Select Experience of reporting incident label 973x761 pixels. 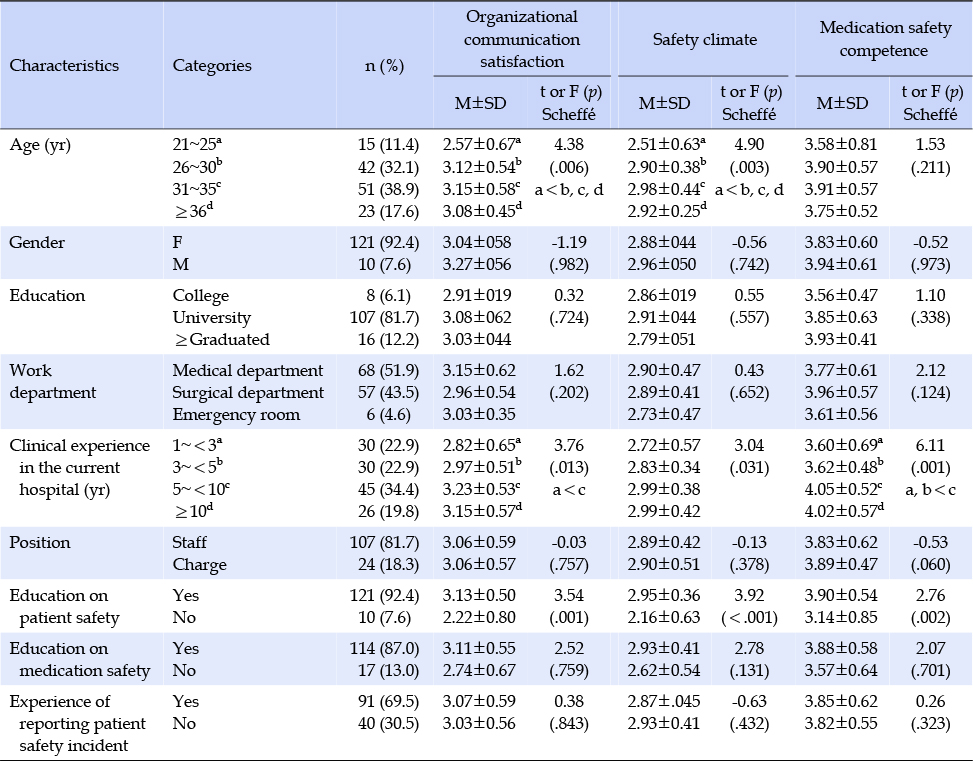[77, 723]
